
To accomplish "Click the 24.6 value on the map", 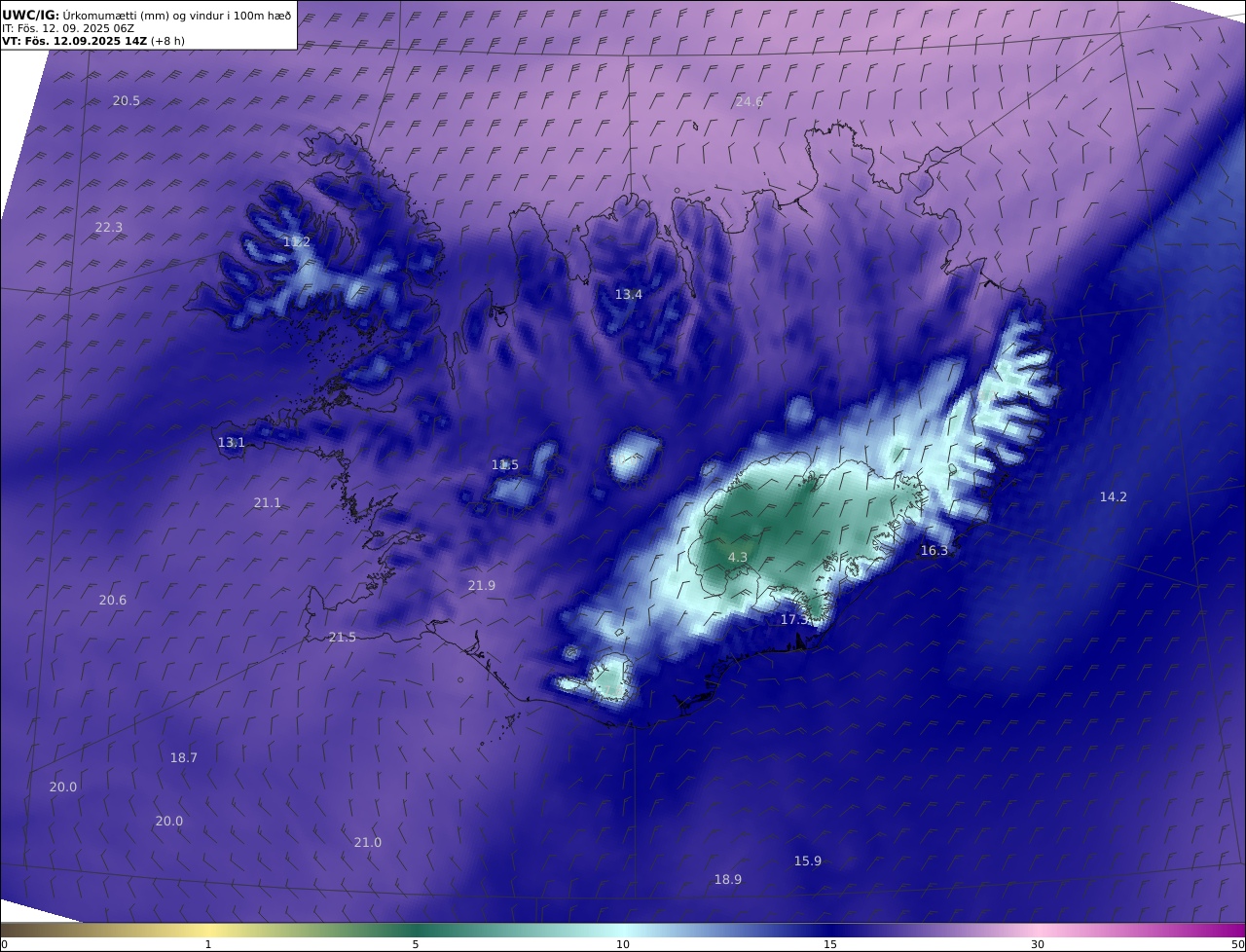I will click(750, 102).
